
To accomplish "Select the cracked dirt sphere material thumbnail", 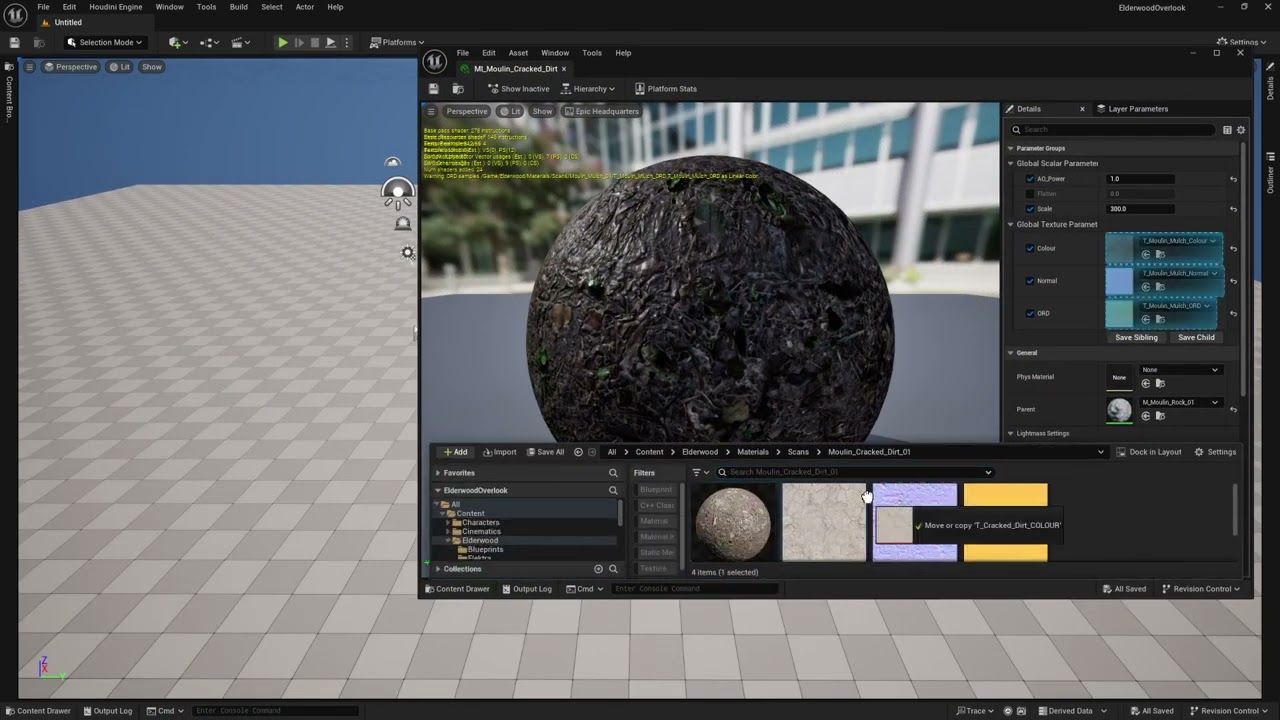I will 733,523.
